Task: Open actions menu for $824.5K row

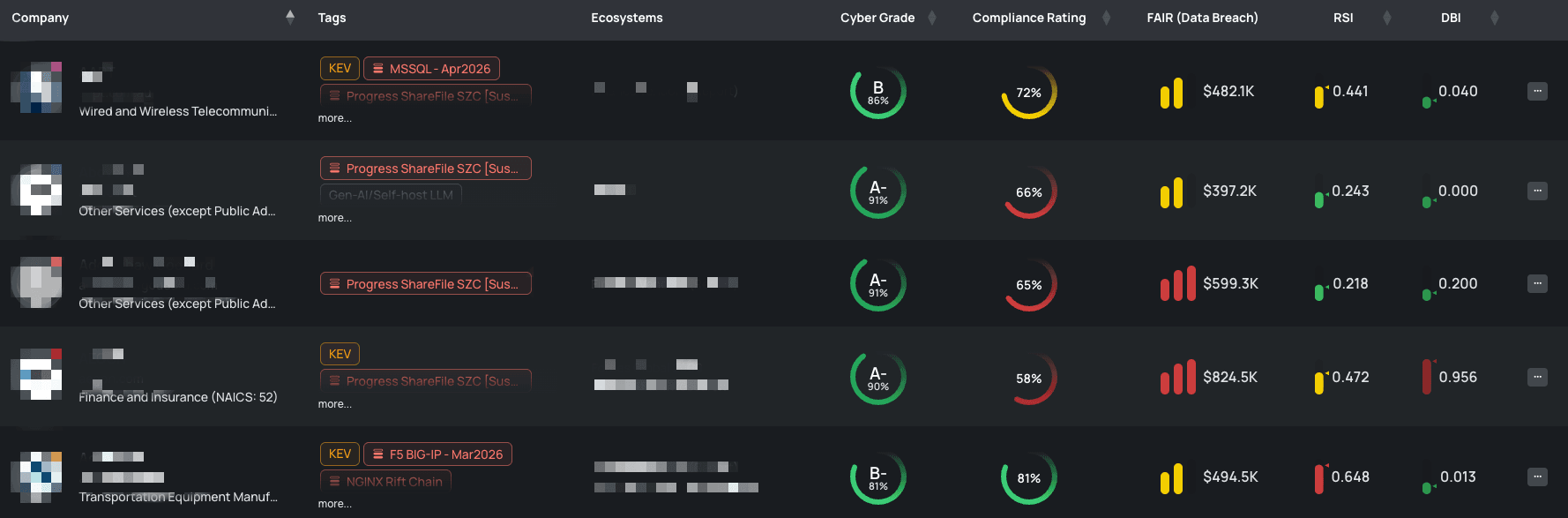Action: tap(1537, 377)
